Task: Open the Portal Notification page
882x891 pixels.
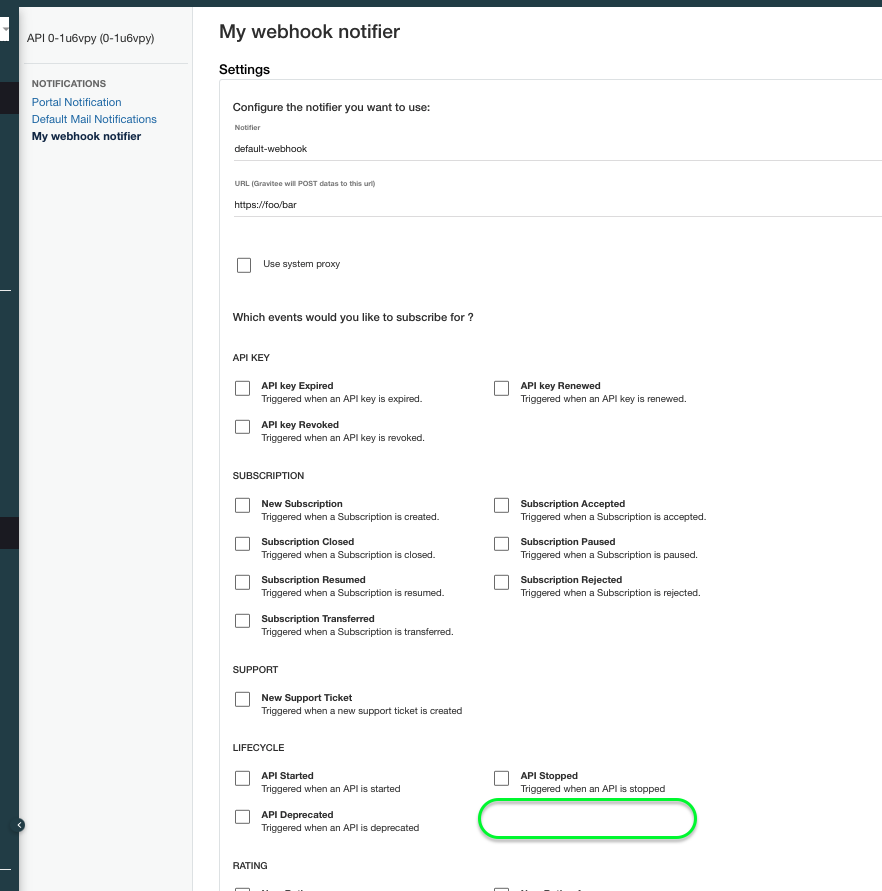Action: pyautogui.click(x=77, y=102)
